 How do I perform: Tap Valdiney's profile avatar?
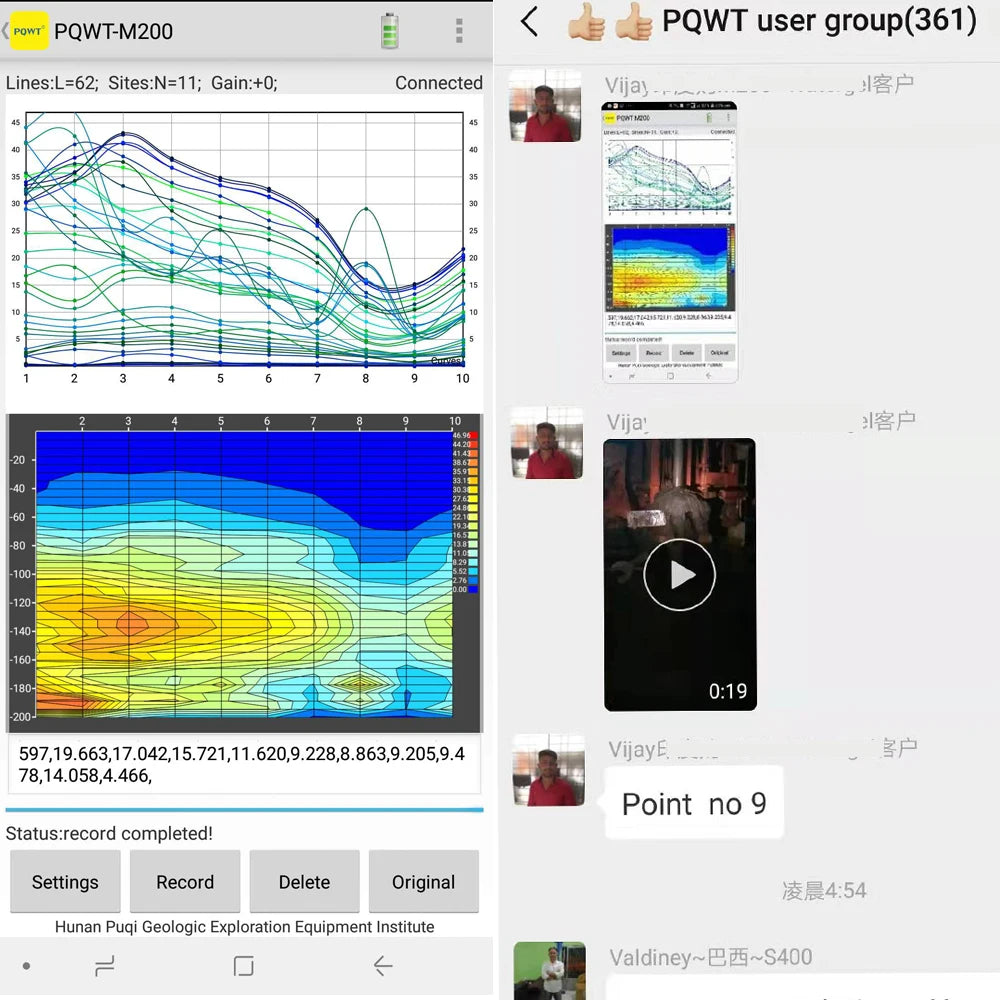click(549, 970)
